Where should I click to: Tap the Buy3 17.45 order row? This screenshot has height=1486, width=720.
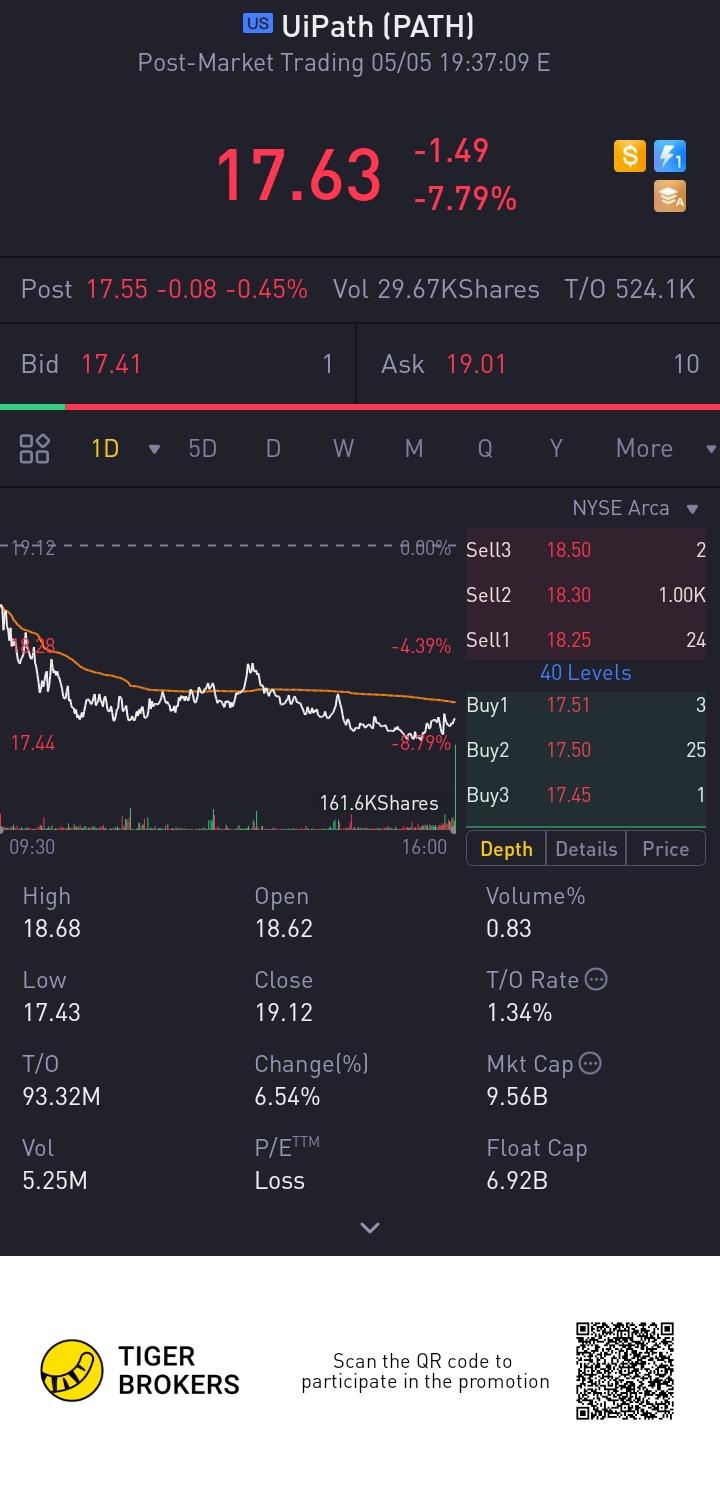coord(586,795)
